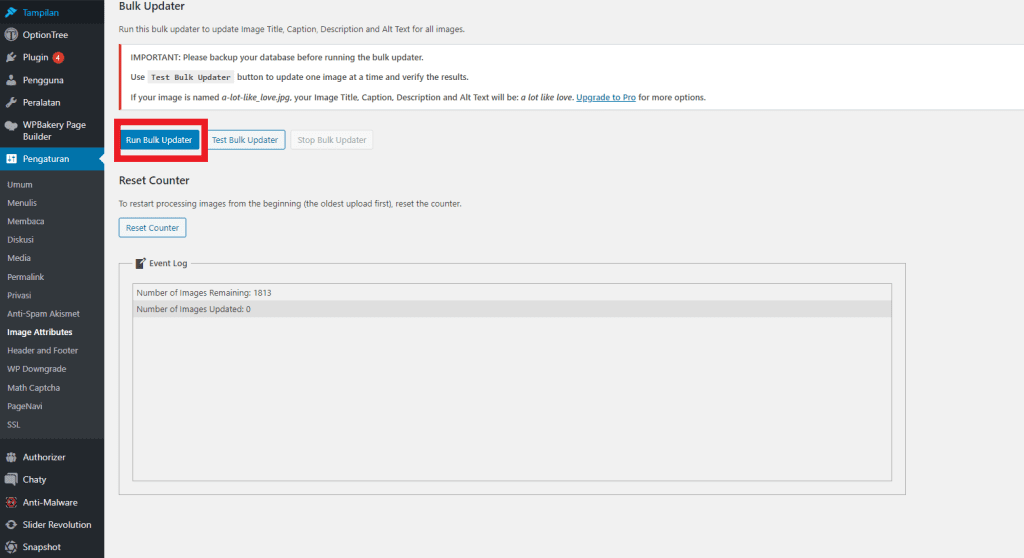Click the IMPORTANT backup database notice
The image size is (1024, 558).
click(x=277, y=57)
